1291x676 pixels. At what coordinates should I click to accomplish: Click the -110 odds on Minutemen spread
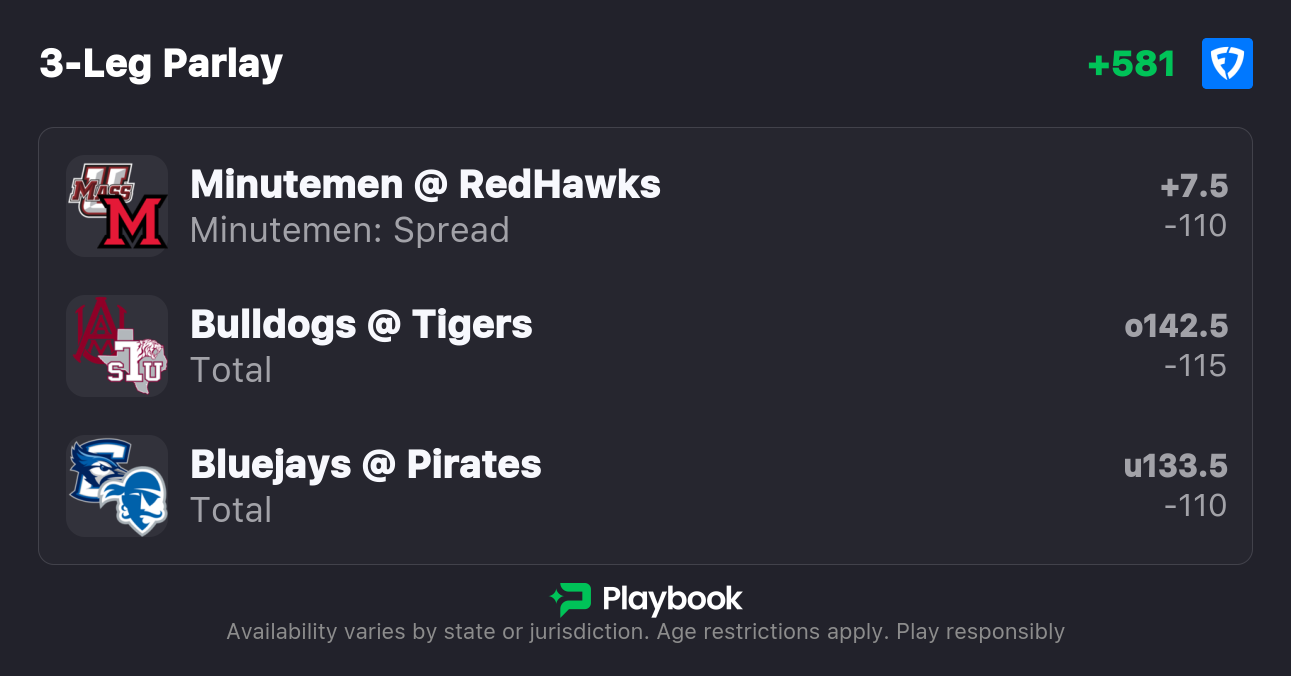pos(1195,226)
